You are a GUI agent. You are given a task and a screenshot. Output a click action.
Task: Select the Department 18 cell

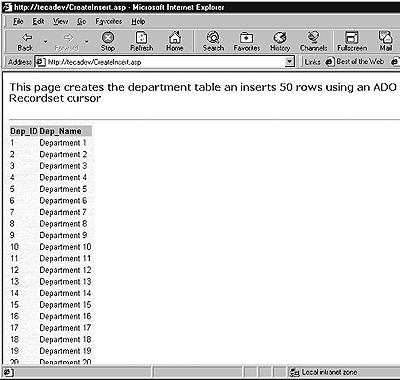tap(65, 339)
